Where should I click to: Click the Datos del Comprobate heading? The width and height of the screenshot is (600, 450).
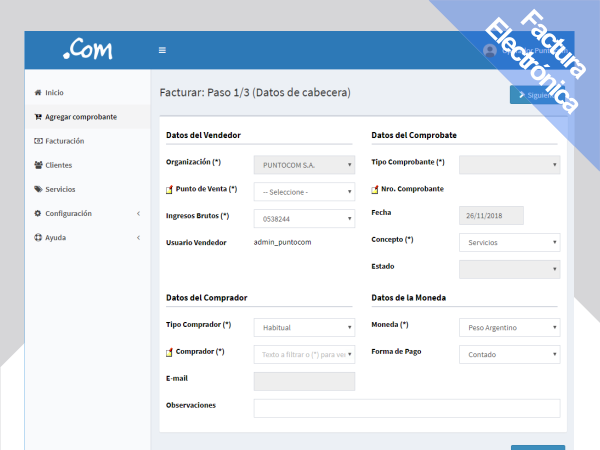click(x=414, y=135)
